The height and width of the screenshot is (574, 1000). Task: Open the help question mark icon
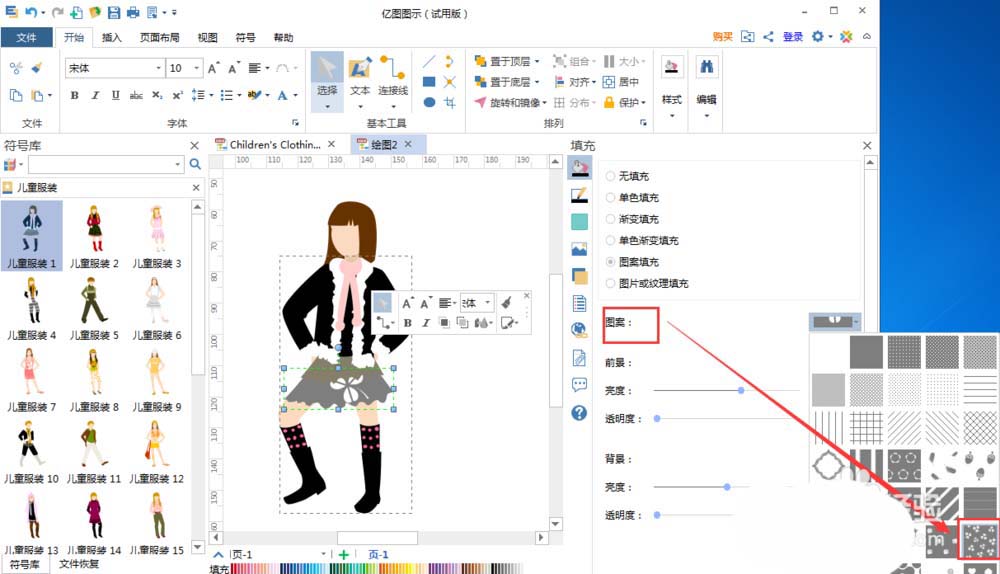coord(579,413)
